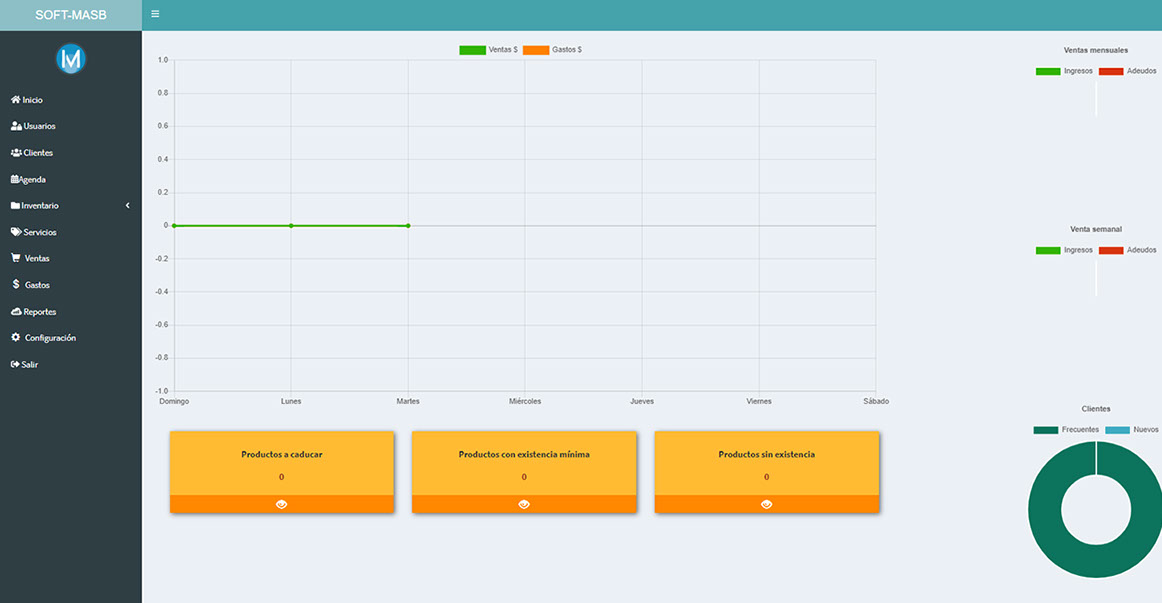Open the Inventario sidebar section
The width and height of the screenshot is (1162, 603).
(40, 206)
